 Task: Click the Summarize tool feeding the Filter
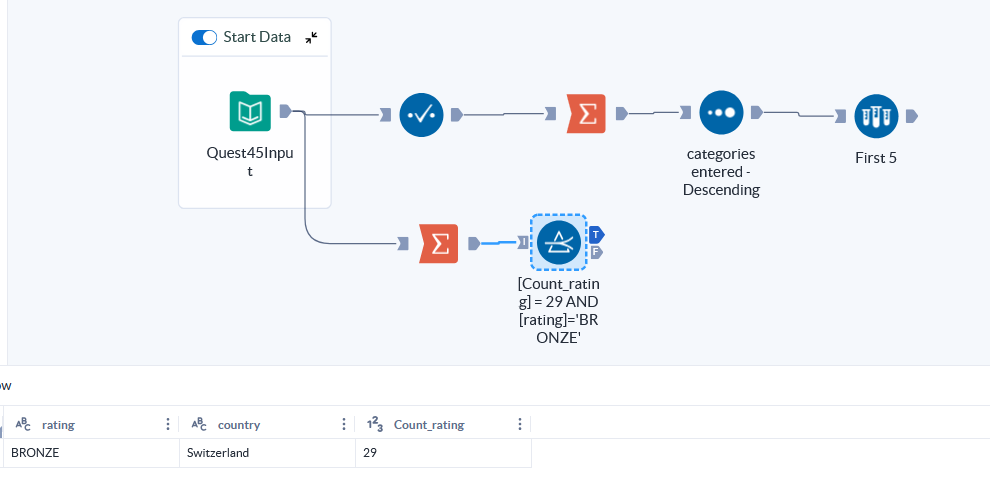coord(439,243)
